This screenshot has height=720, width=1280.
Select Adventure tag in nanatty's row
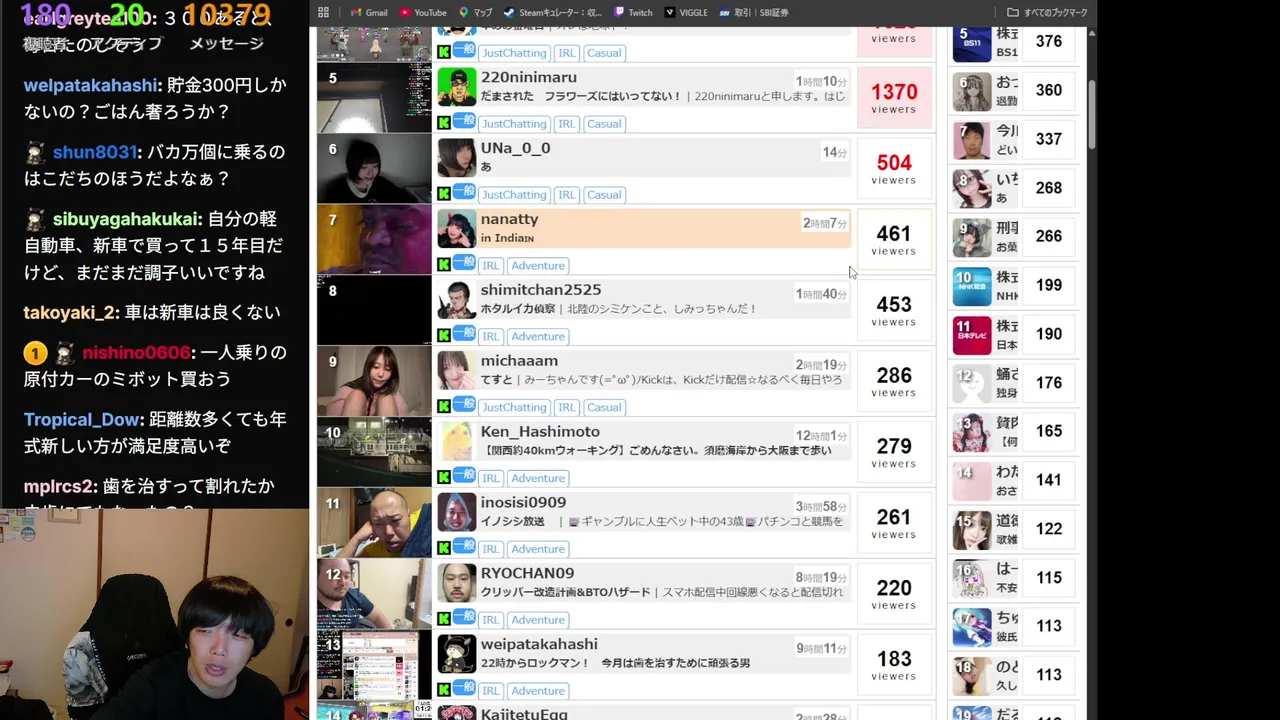pos(538,266)
